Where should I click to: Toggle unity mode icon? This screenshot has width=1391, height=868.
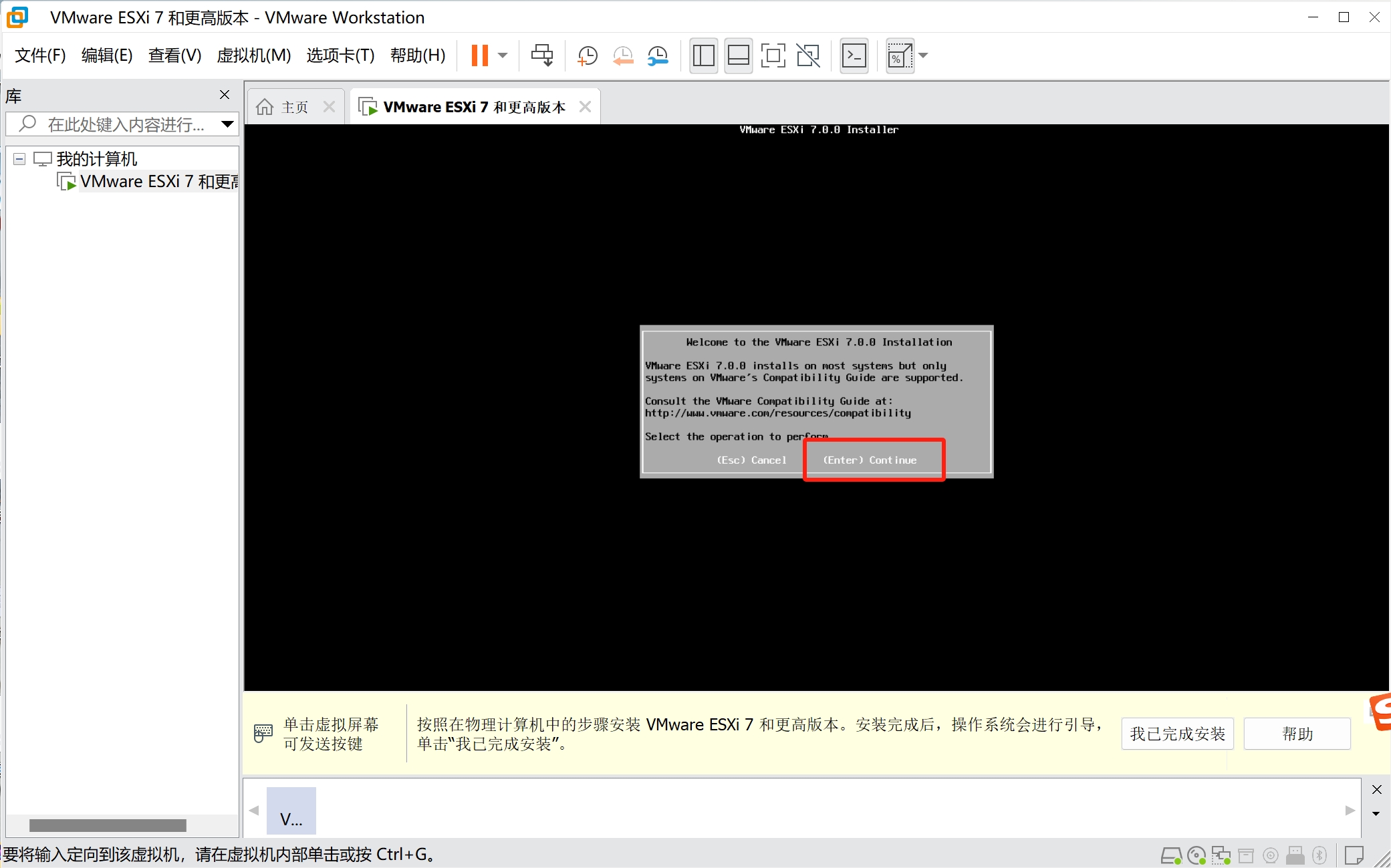(808, 55)
